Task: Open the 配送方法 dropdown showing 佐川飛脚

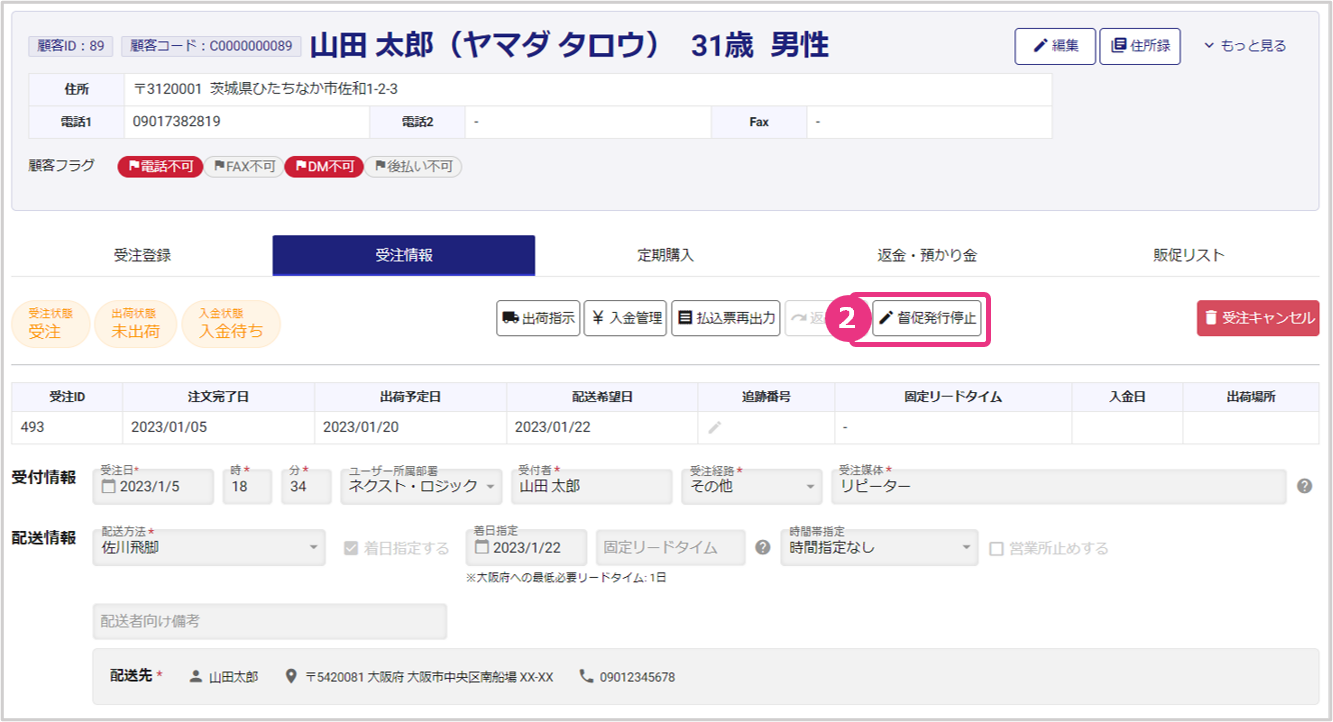Action: pos(209,547)
